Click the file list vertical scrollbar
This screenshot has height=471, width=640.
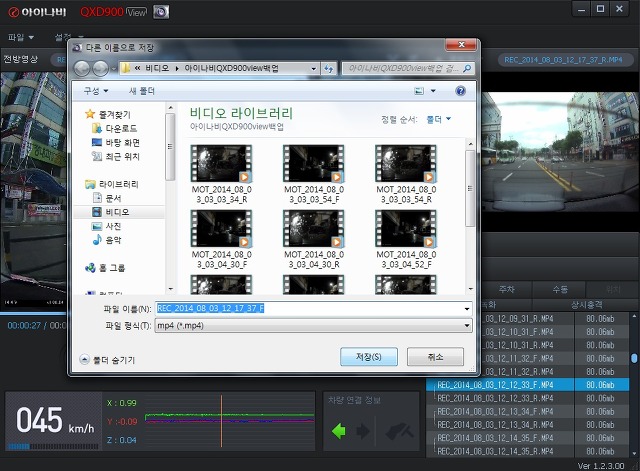tap(470, 188)
